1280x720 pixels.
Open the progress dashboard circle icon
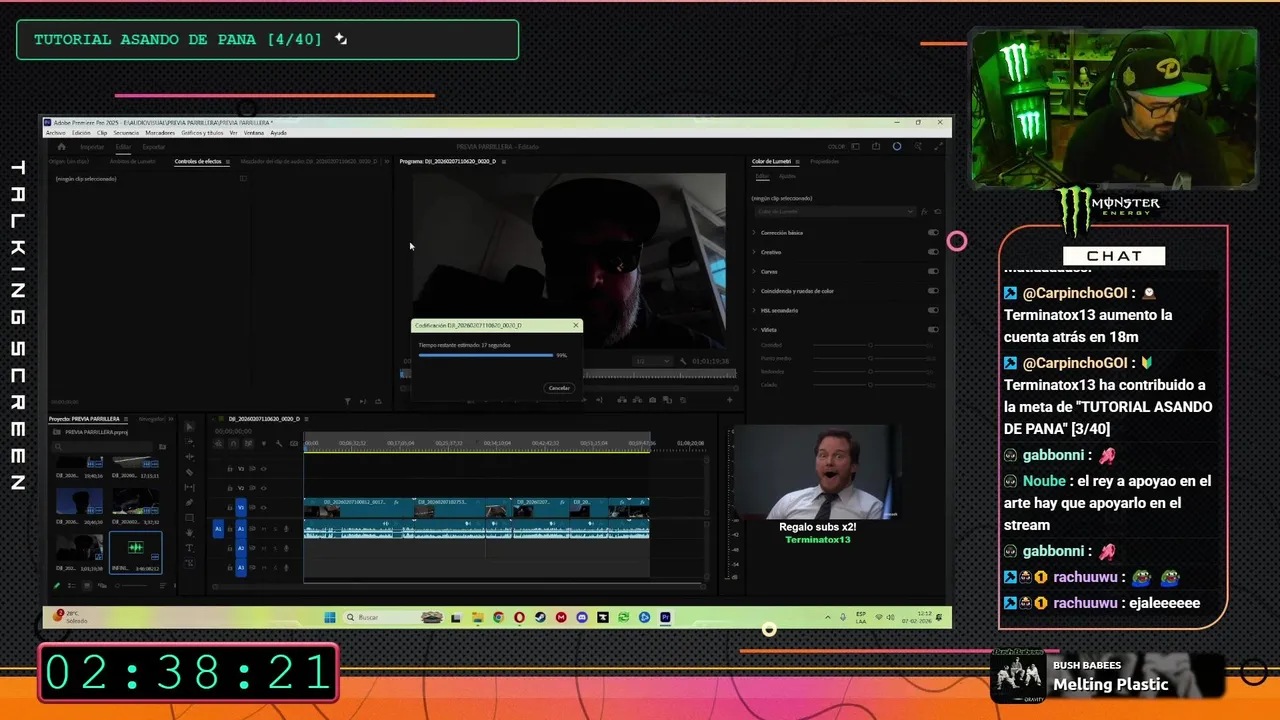pos(897,147)
